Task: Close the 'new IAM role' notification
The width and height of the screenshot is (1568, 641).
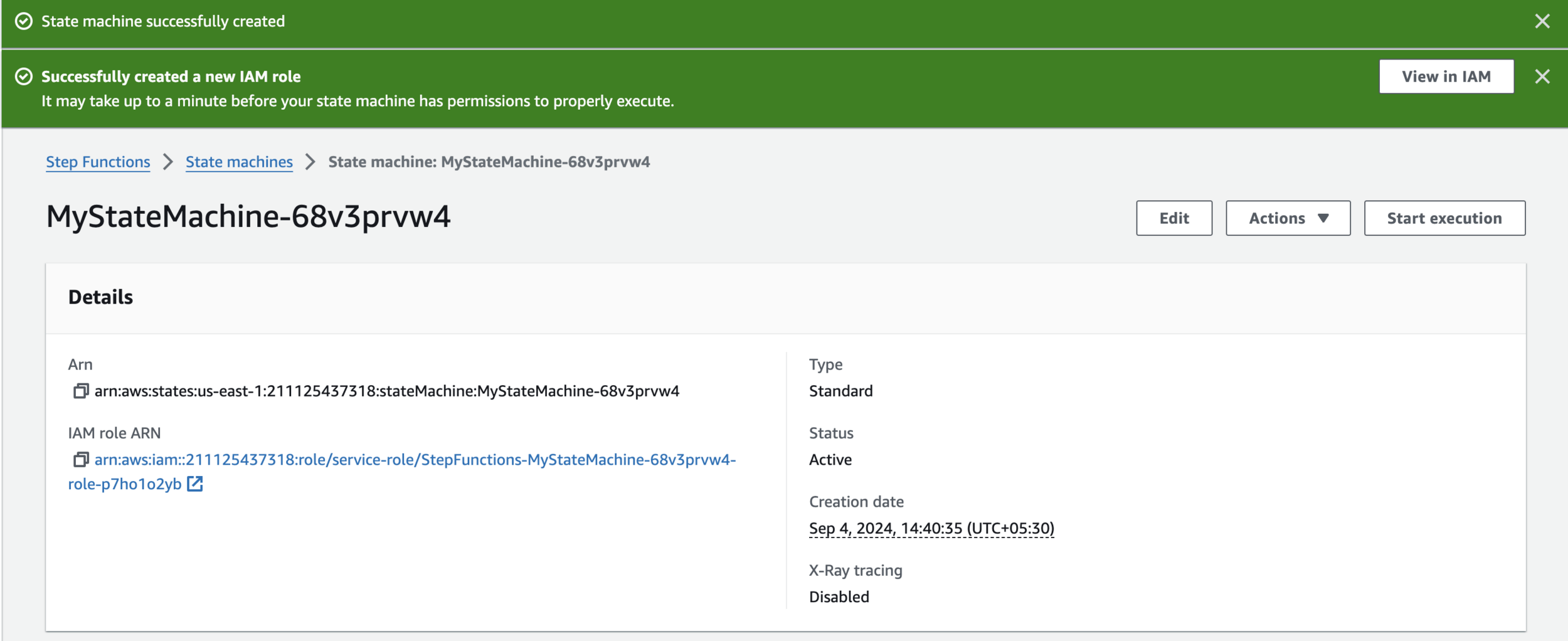Action: tap(1542, 77)
